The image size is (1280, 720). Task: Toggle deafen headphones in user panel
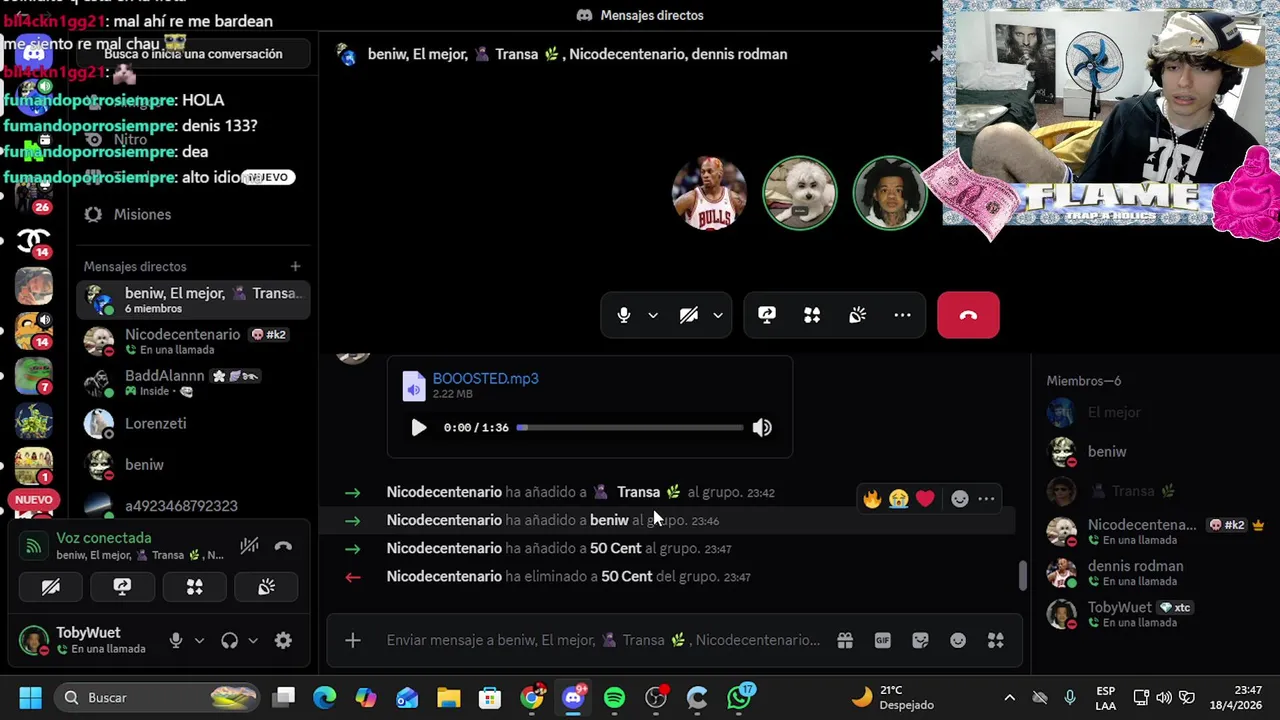pos(230,641)
